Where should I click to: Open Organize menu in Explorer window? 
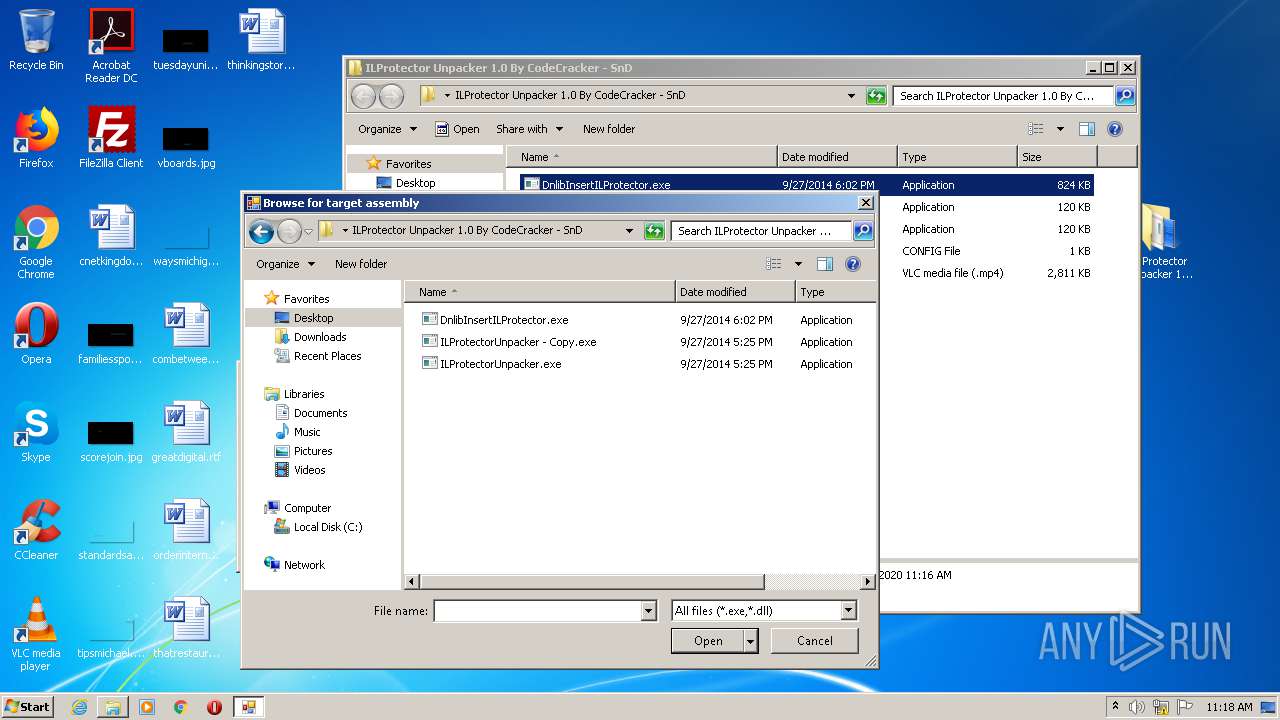click(387, 129)
